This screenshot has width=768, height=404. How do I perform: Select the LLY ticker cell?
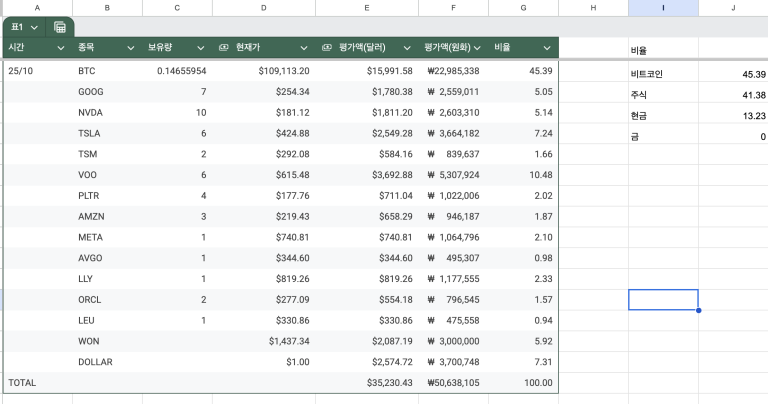pyautogui.click(x=107, y=279)
